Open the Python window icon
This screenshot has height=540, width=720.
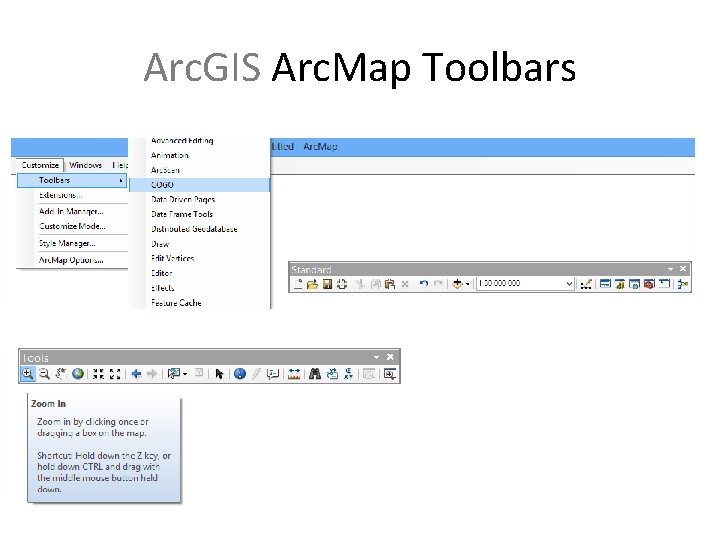(x=664, y=284)
